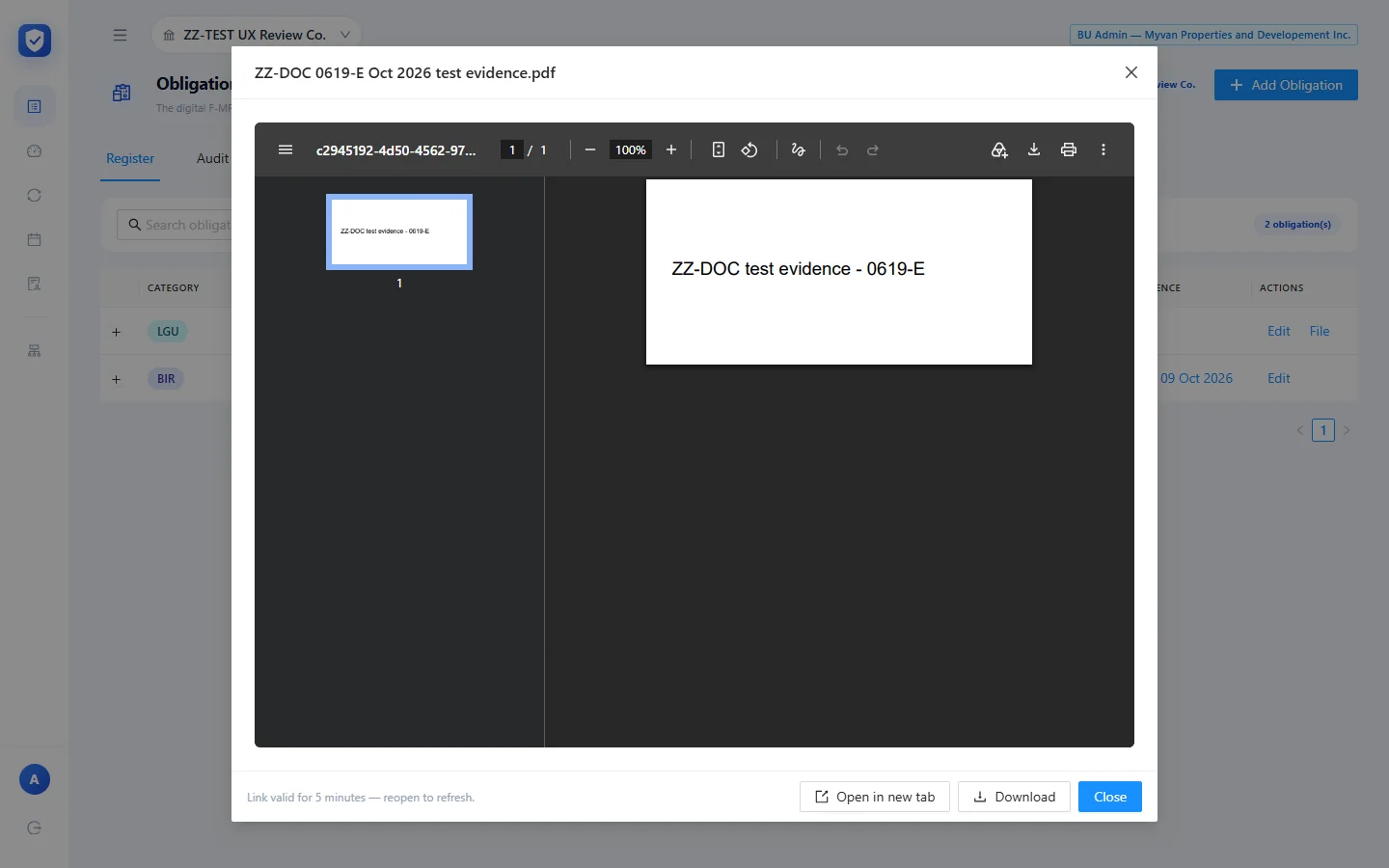This screenshot has width=1389, height=868.
Task: Open the document checklist sidebar icon
Action: [35, 284]
